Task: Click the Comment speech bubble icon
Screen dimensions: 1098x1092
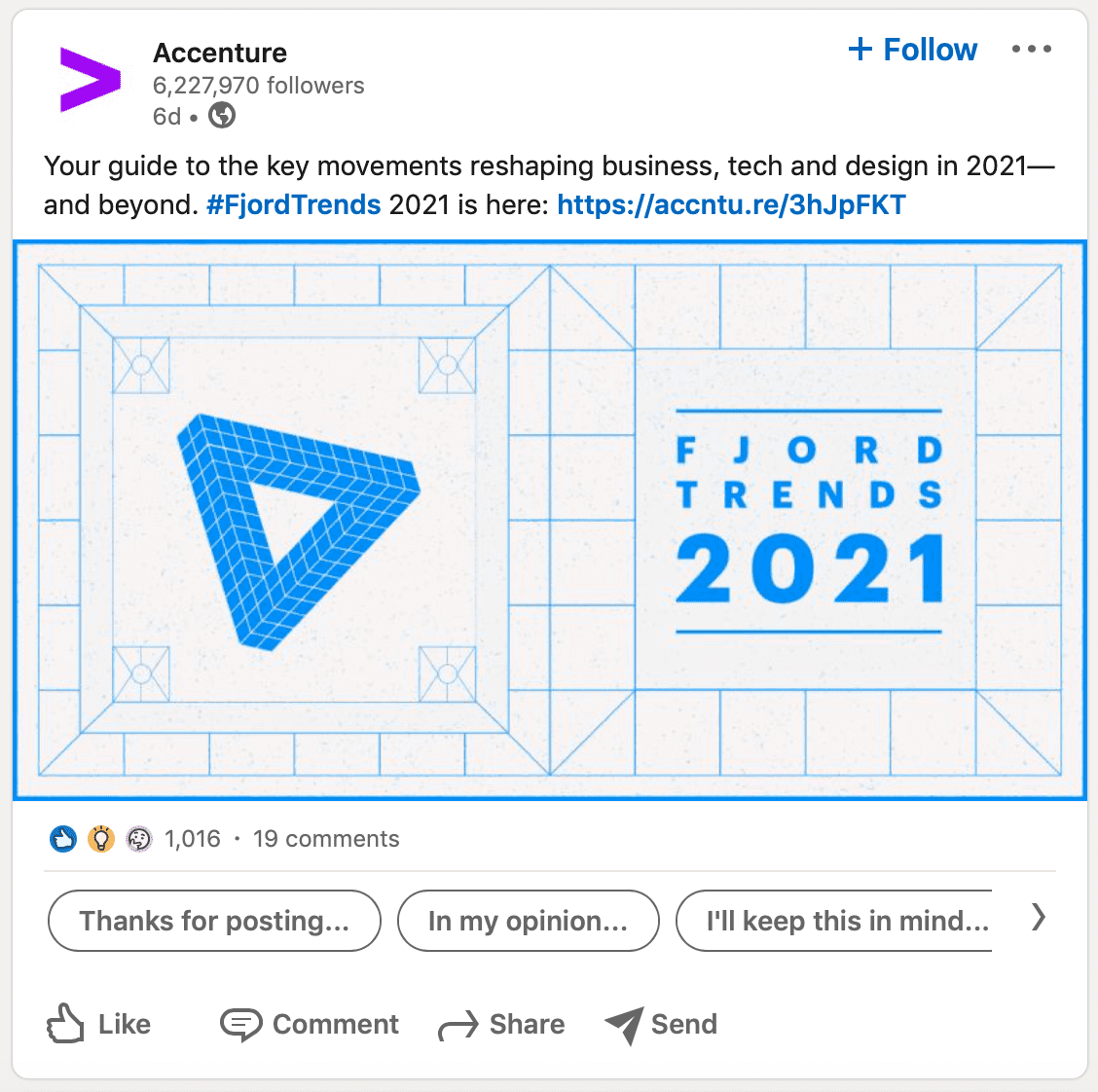Action: (x=240, y=1024)
